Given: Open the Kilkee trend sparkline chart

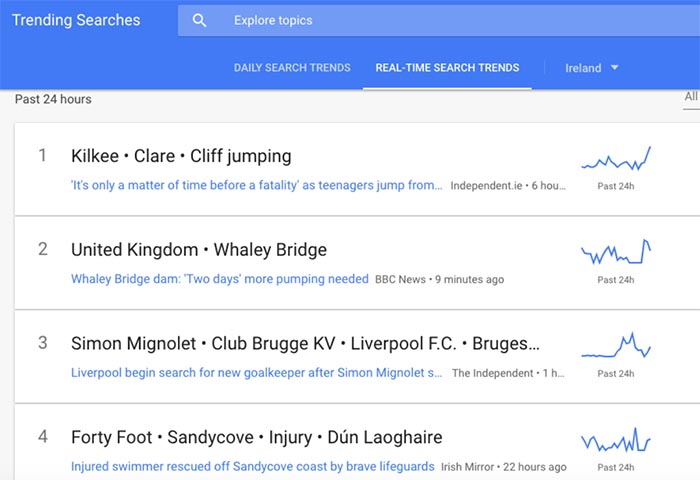Looking at the screenshot, I should coord(616,159).
